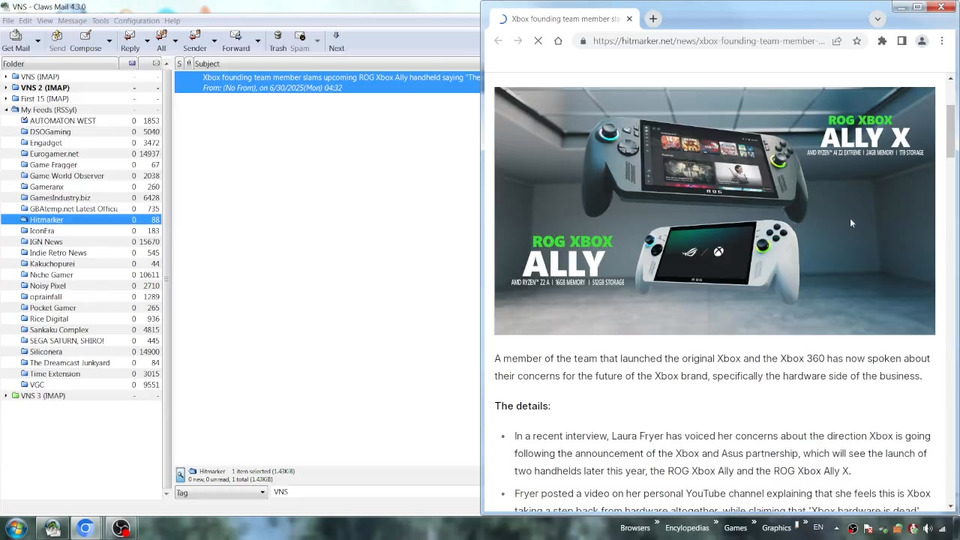This screenshot has height=540, width=960.
Task: Click the tag text input field
Action: 376,492
